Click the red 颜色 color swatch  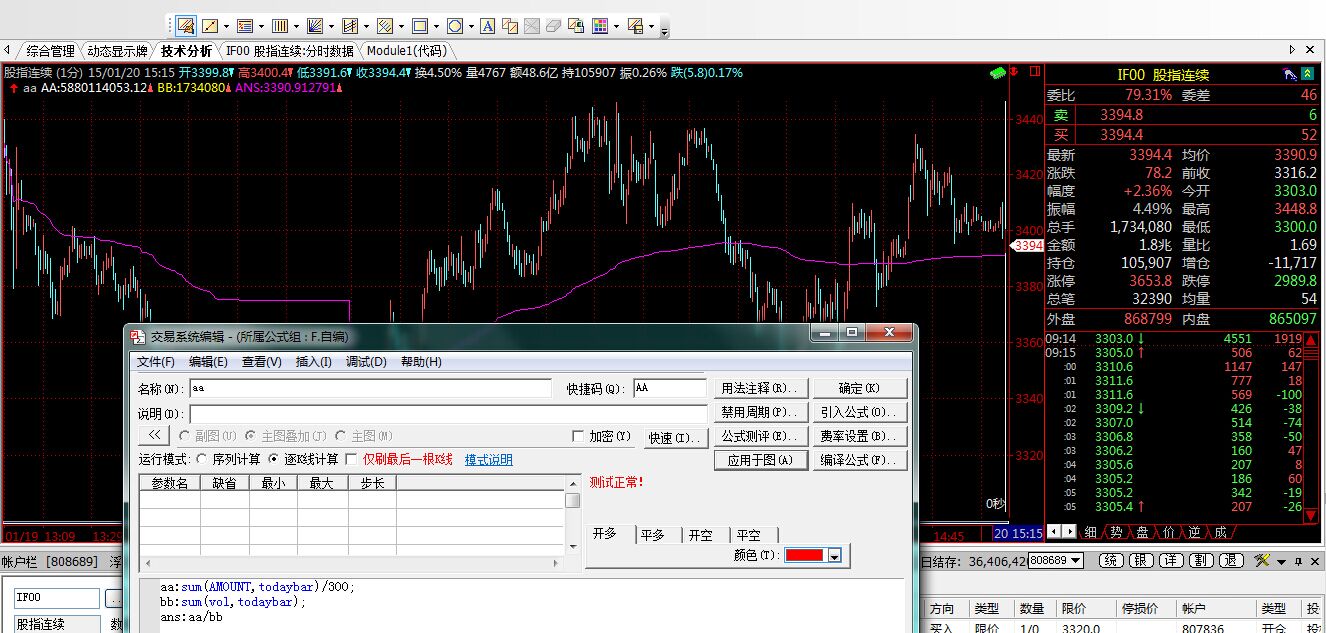805,556
